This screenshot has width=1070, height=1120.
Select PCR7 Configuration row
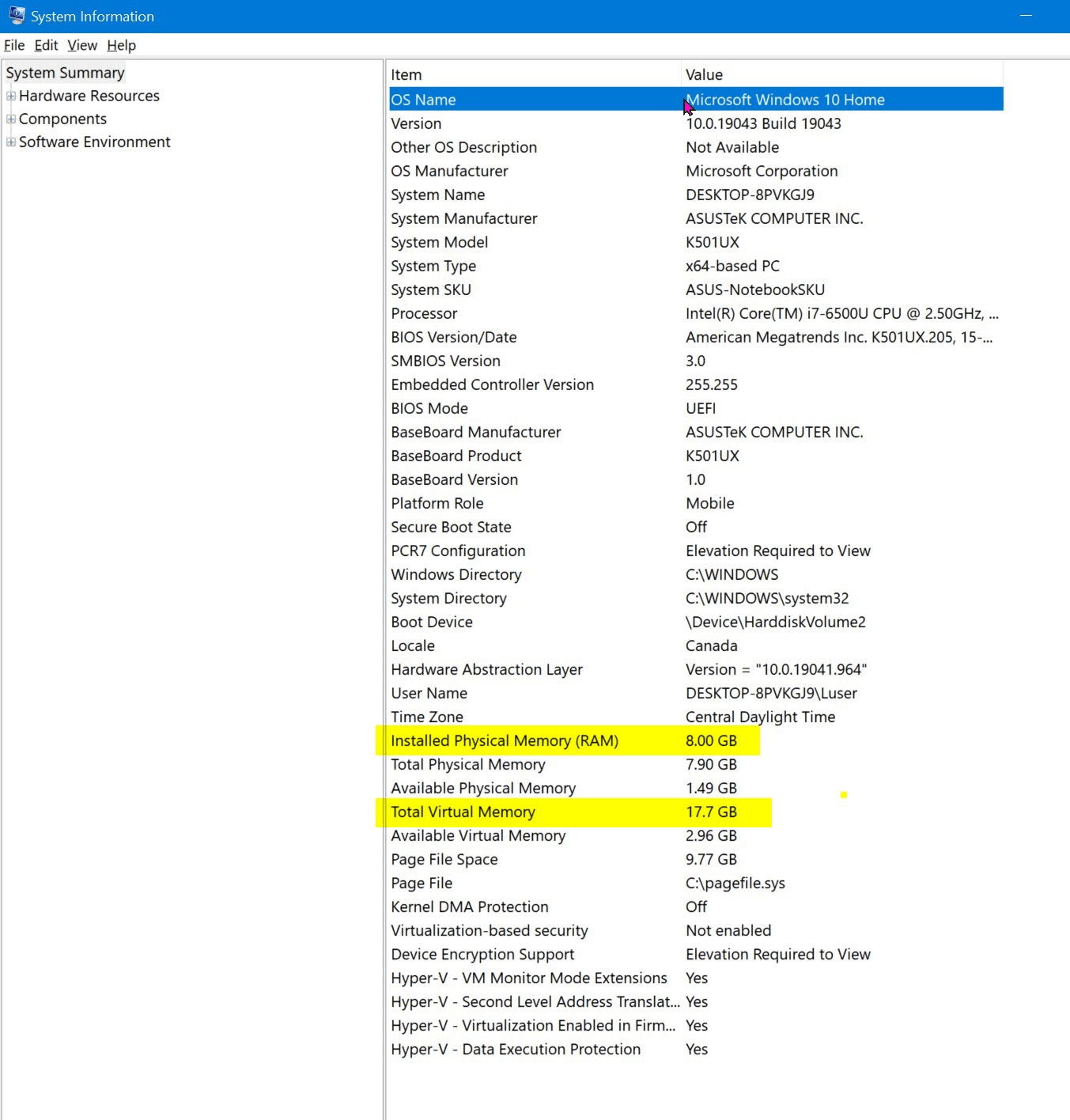(696, 551)
